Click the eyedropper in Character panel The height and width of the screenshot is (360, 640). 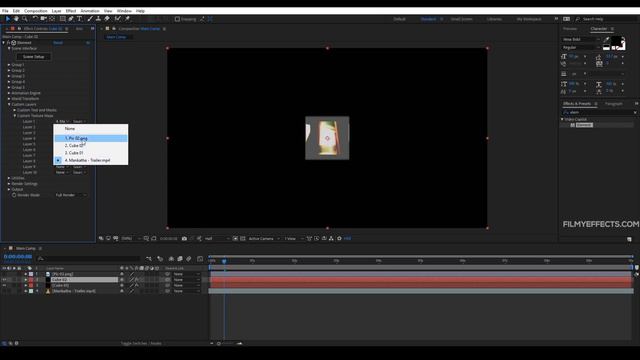[607, 40]
